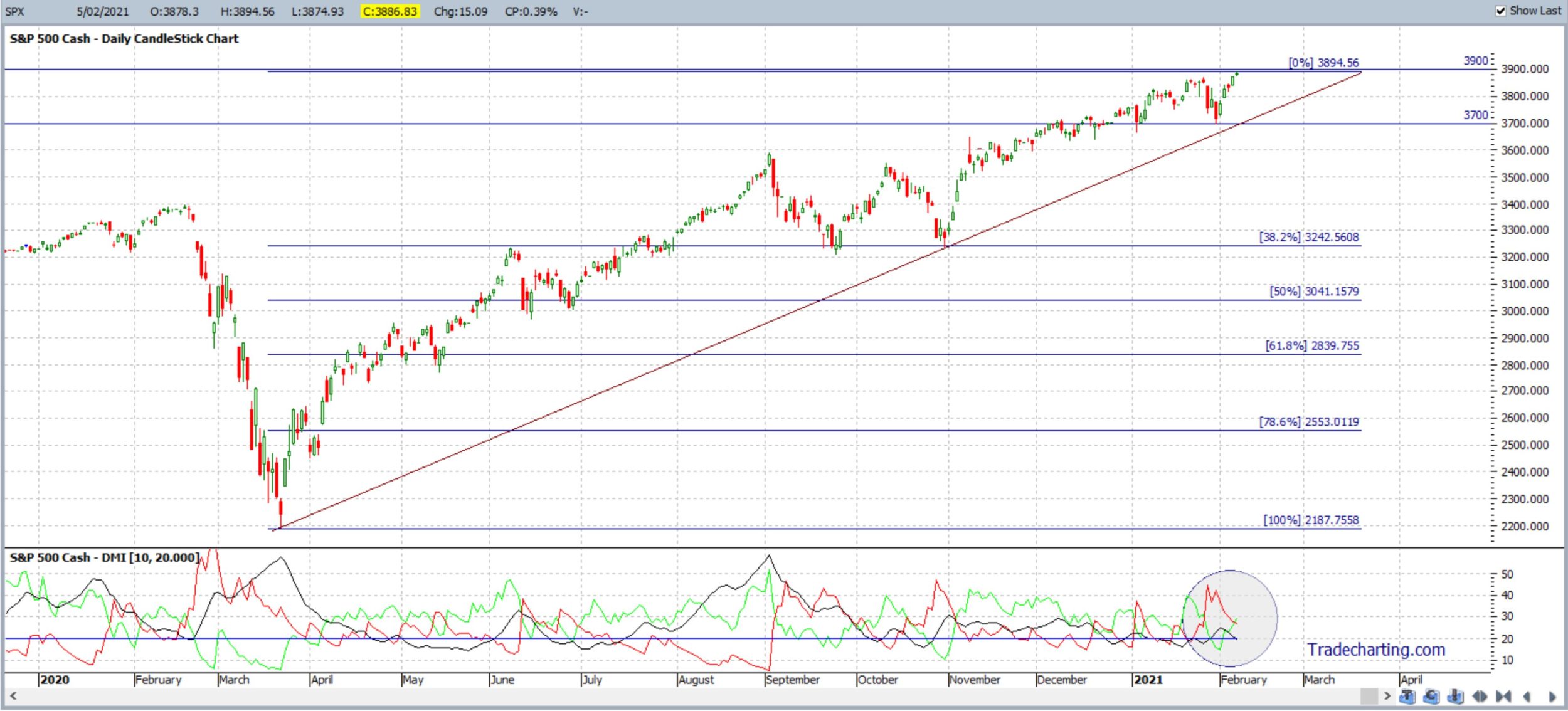Click the blue 'C' chart tool icon

coord(1431,696)
